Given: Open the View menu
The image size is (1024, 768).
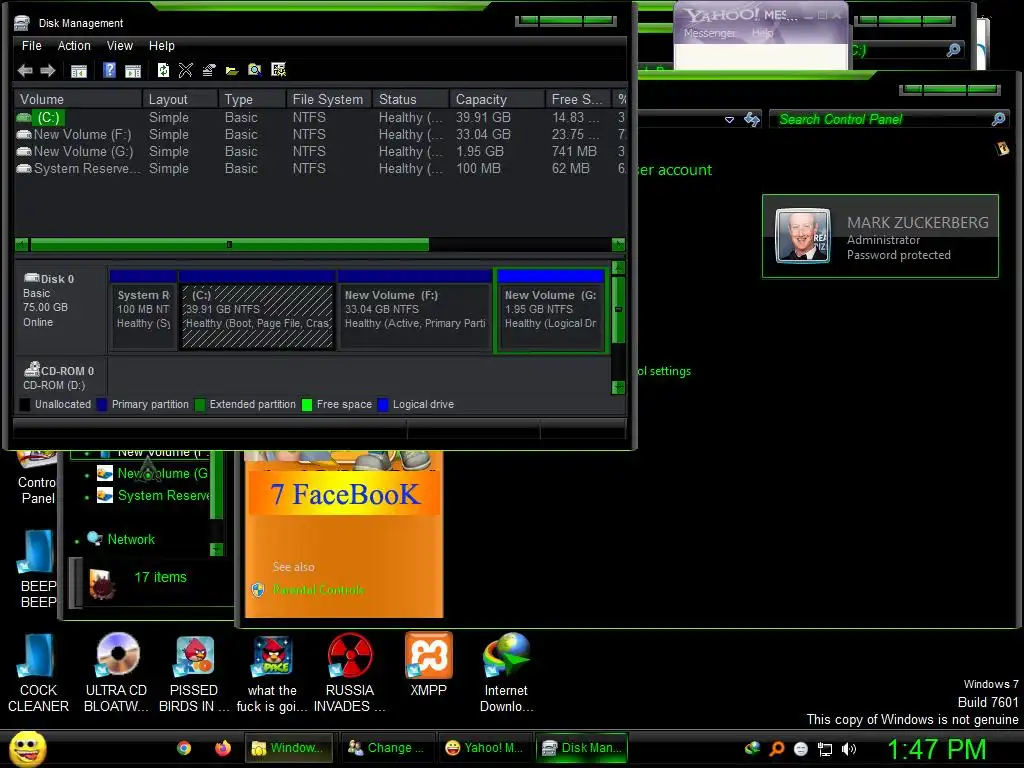Looking at the screenshot, I should pos(120,46).
